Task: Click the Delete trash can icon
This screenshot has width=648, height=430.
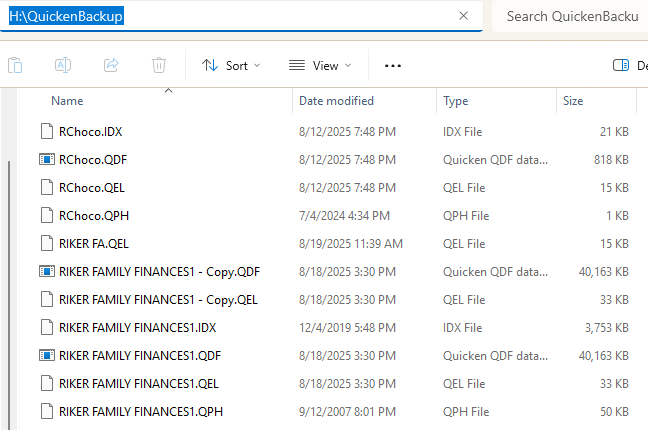Action: point(159,65)
